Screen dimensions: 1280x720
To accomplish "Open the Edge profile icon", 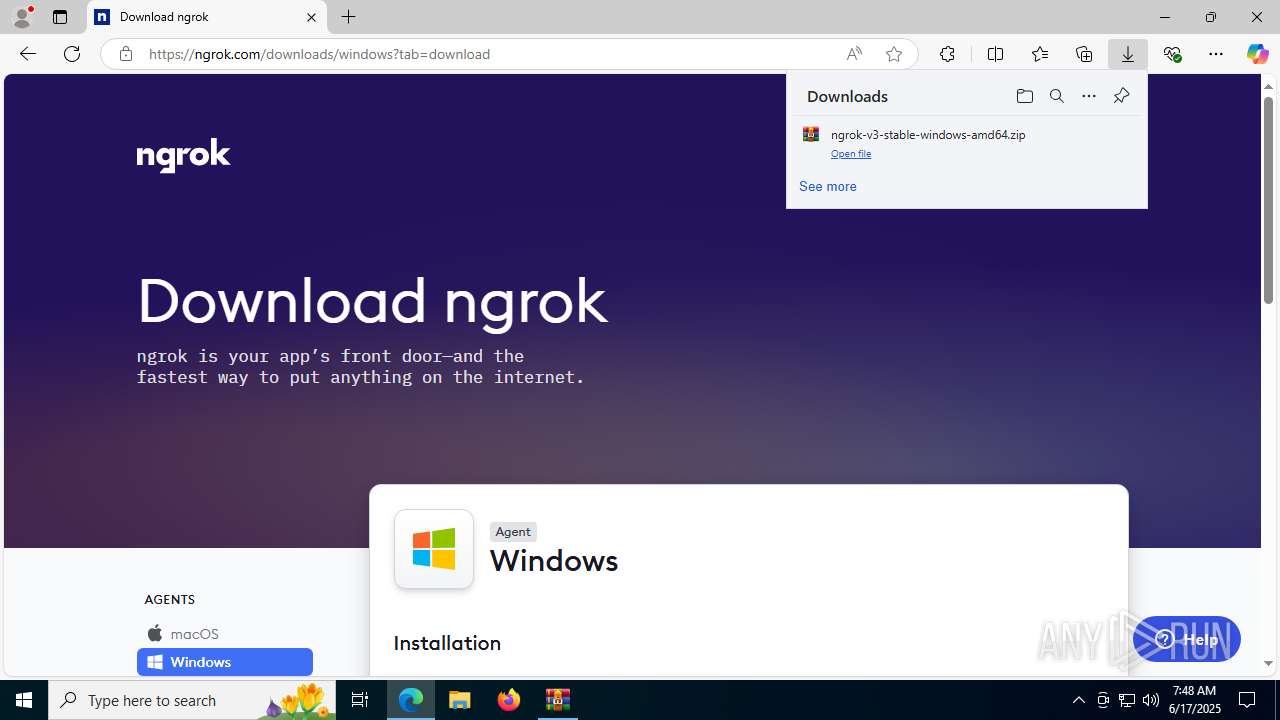I will [22, 17].
